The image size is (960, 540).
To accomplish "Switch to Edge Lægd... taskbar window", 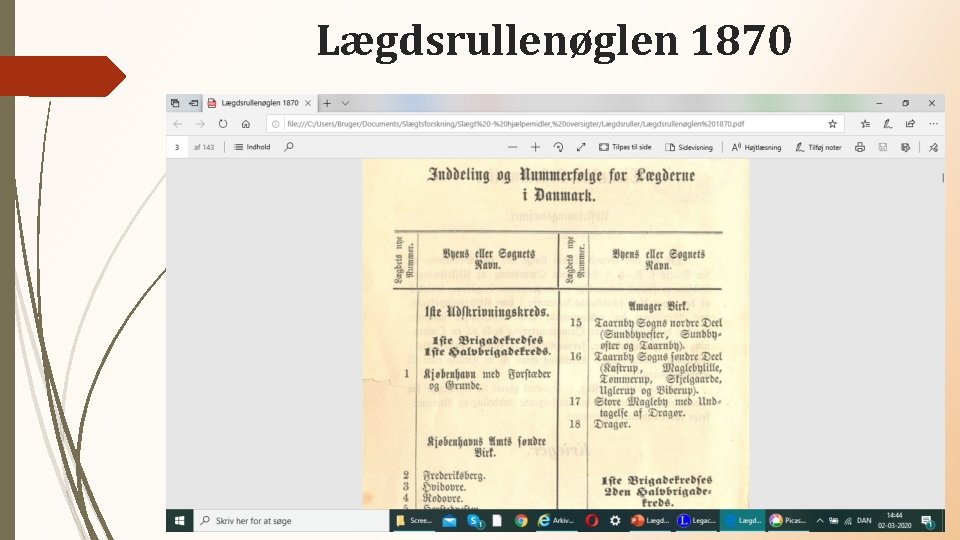I will point(742,520).
